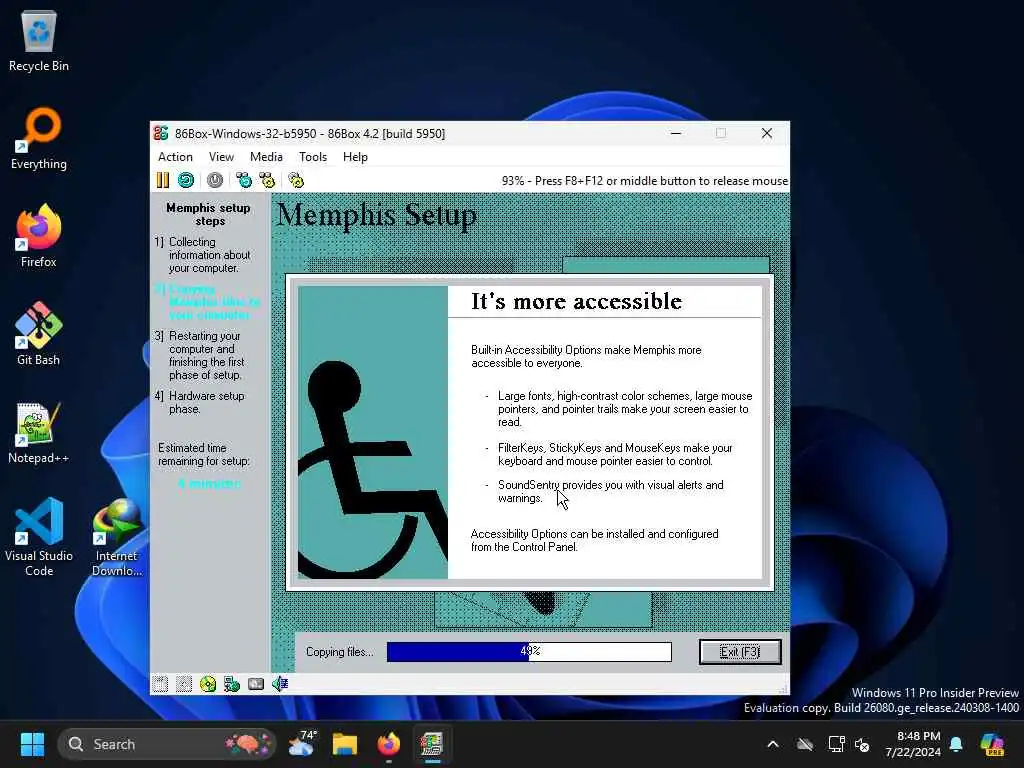Click the gray ACPI shutdown power icon
Image resolution: width=1024 pixels, height=768 pixels.
[x=215, y=180]
